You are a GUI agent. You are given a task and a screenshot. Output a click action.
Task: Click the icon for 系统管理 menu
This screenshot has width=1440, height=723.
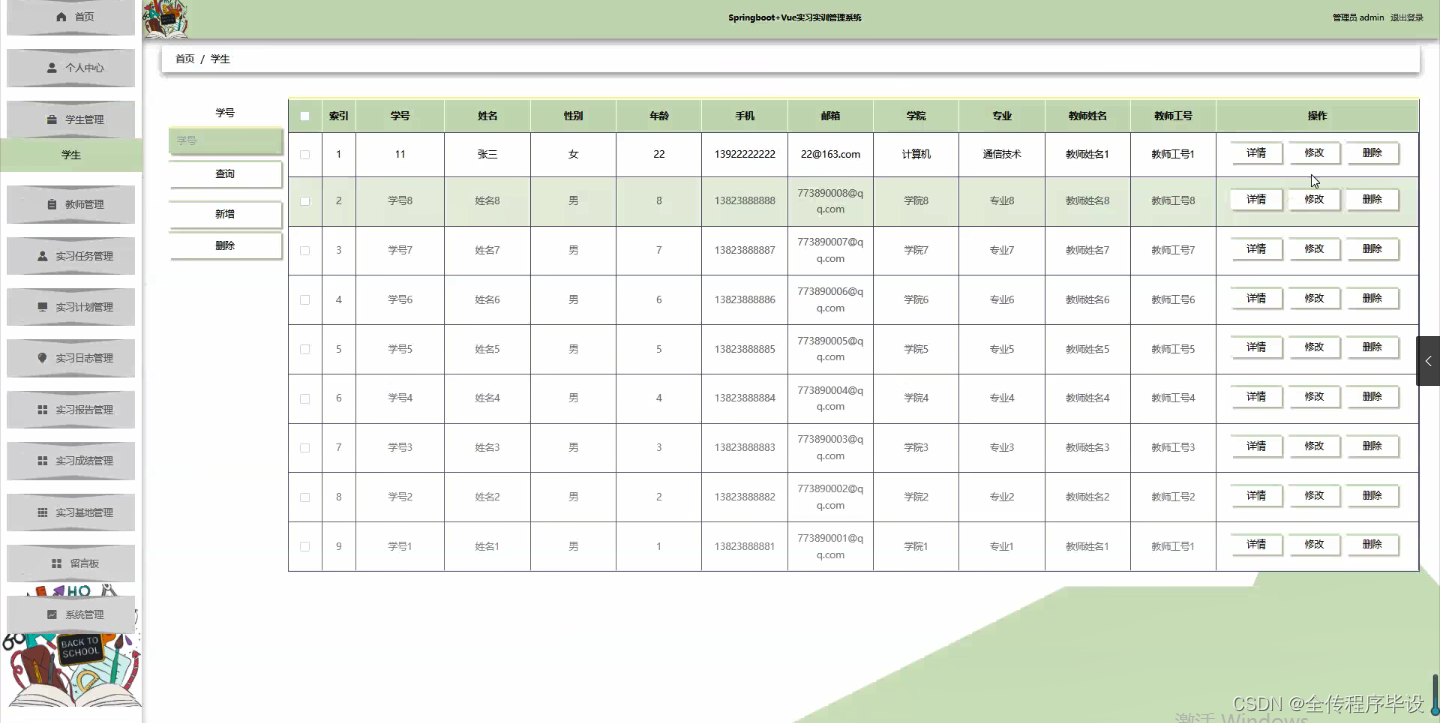tap(52, 615)
